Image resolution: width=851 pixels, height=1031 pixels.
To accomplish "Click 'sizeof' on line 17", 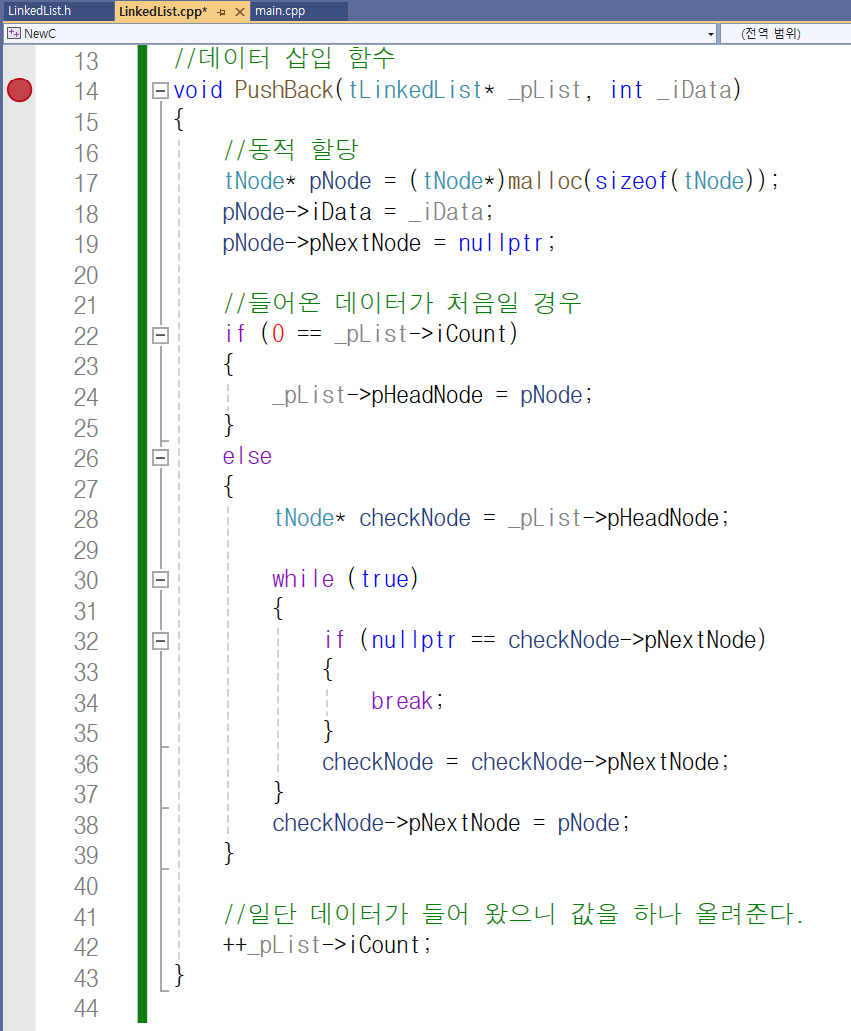I will 631,181.
